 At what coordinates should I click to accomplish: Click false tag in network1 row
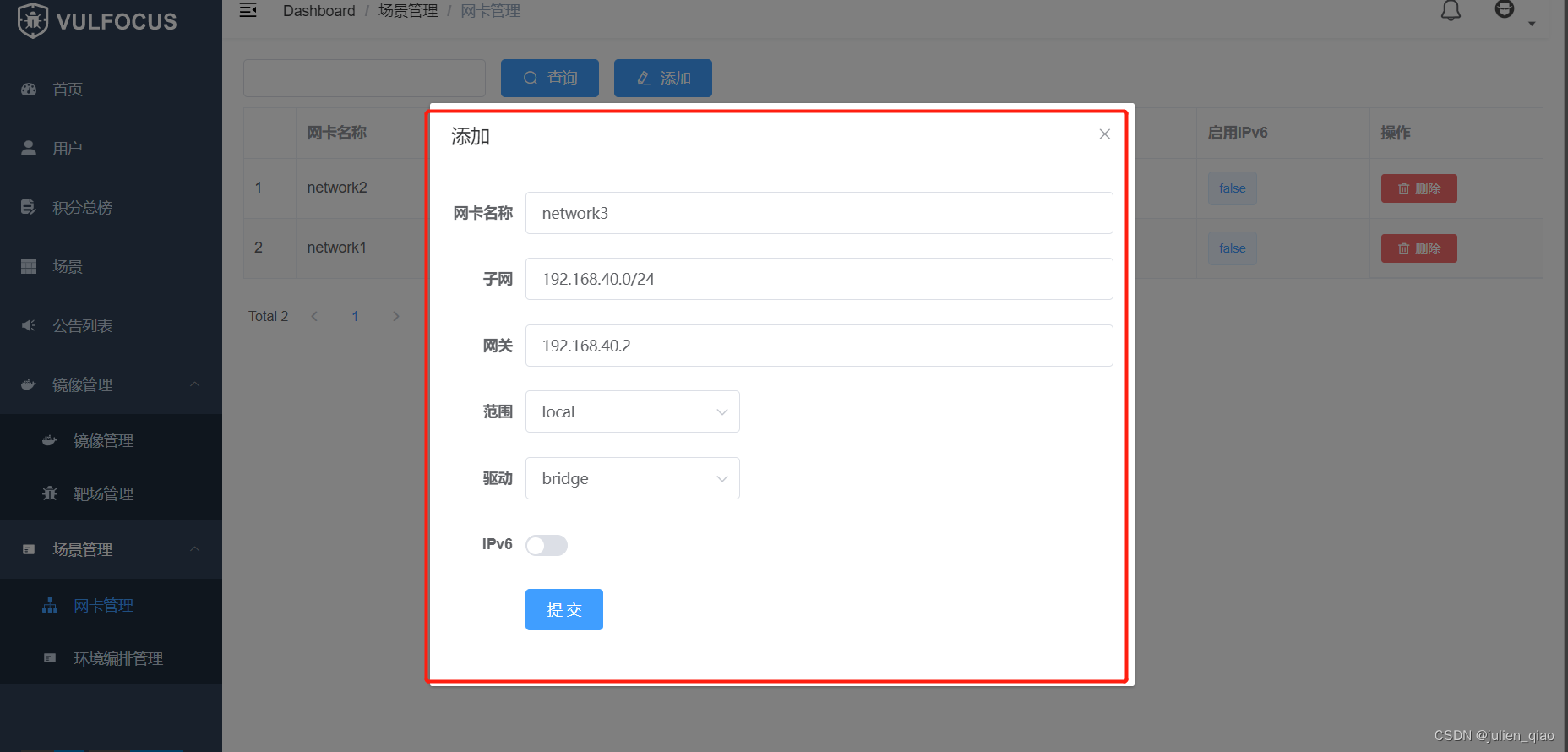[x=1232, y=248]
